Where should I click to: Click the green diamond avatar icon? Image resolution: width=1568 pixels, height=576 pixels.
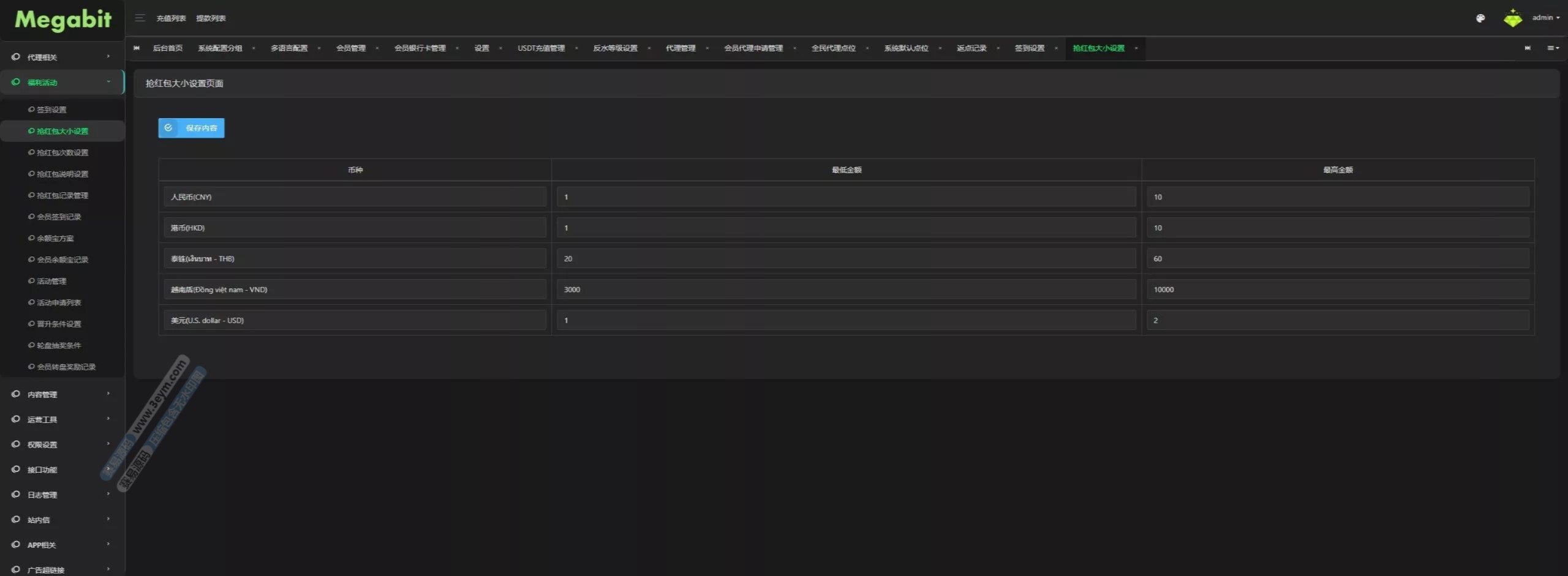1512,18
